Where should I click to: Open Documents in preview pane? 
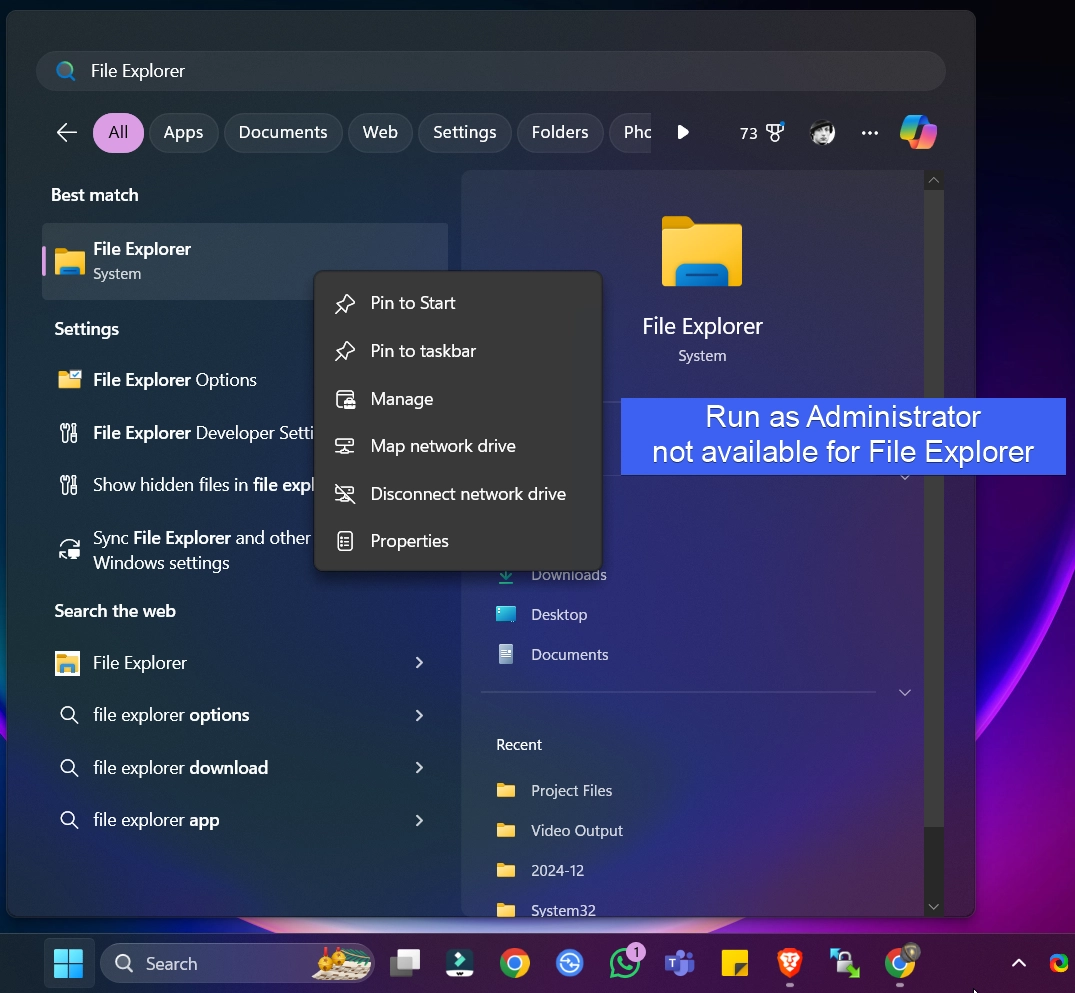[x=553, y=655]
